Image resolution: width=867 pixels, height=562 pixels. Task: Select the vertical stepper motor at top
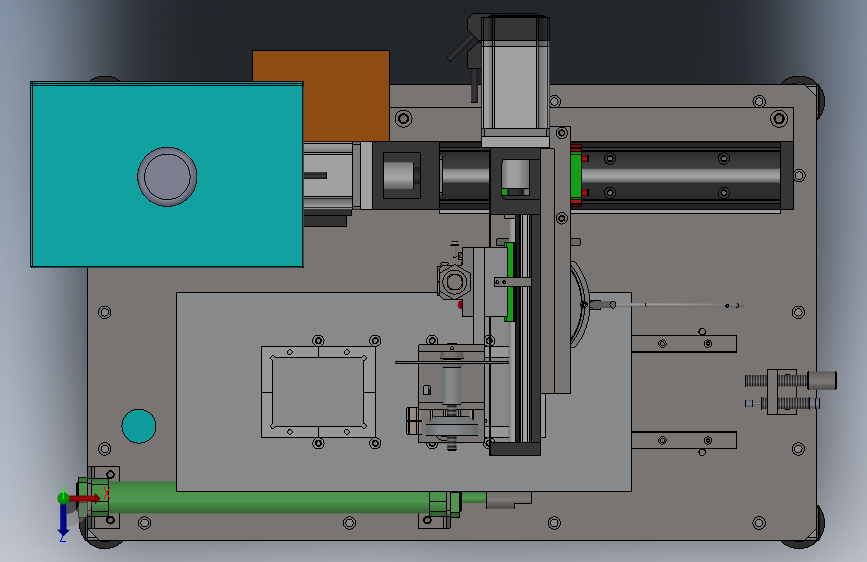pos(515,80)
